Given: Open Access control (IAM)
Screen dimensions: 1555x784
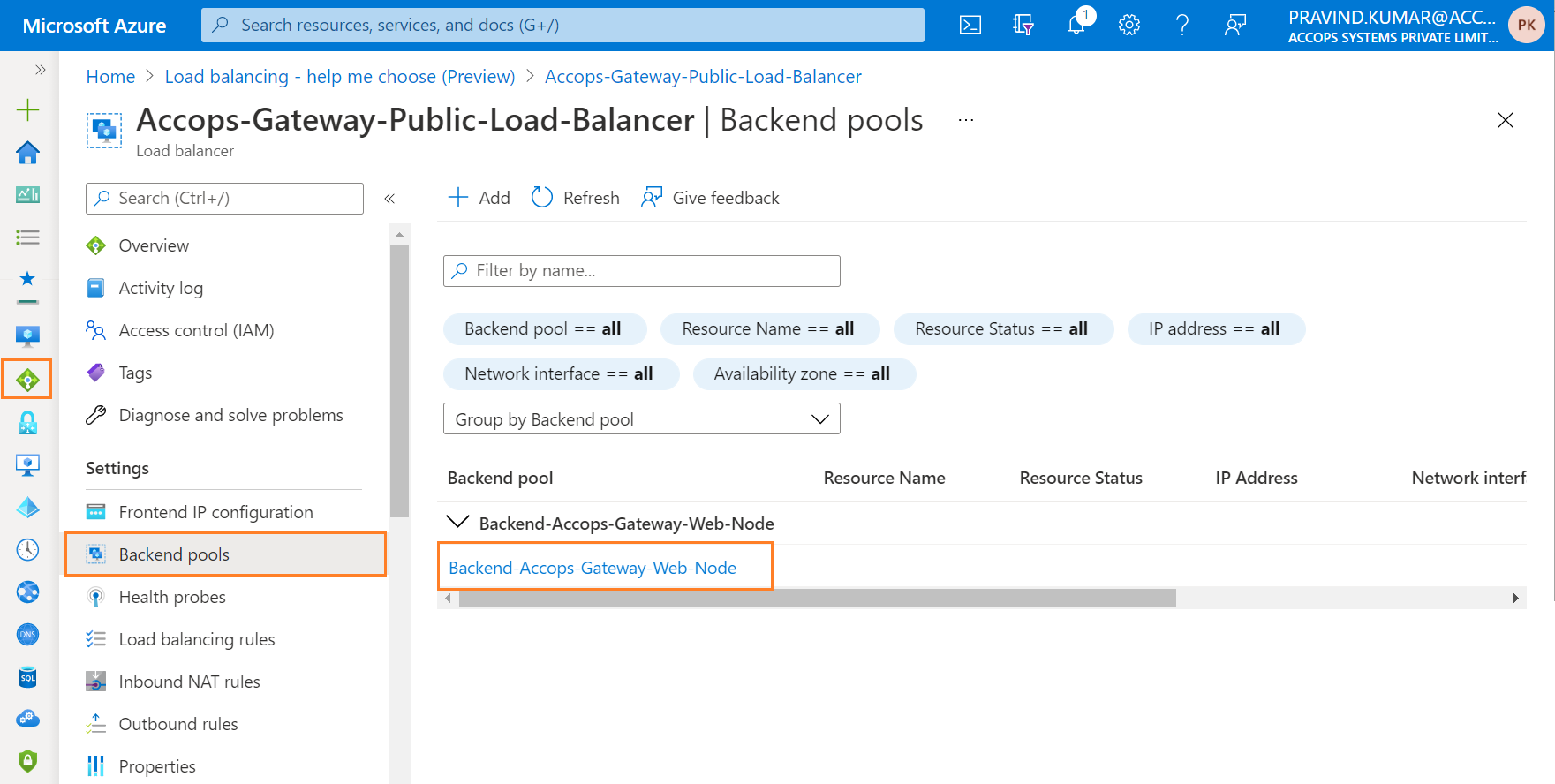Looking at the screenshot, I should pyautogui.click(x=196, y=330).
